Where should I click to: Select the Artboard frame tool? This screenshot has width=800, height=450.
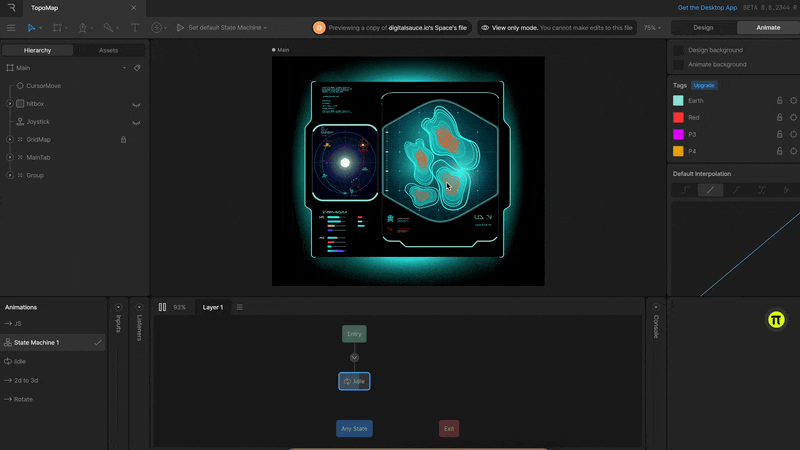(x=58, y=28)
